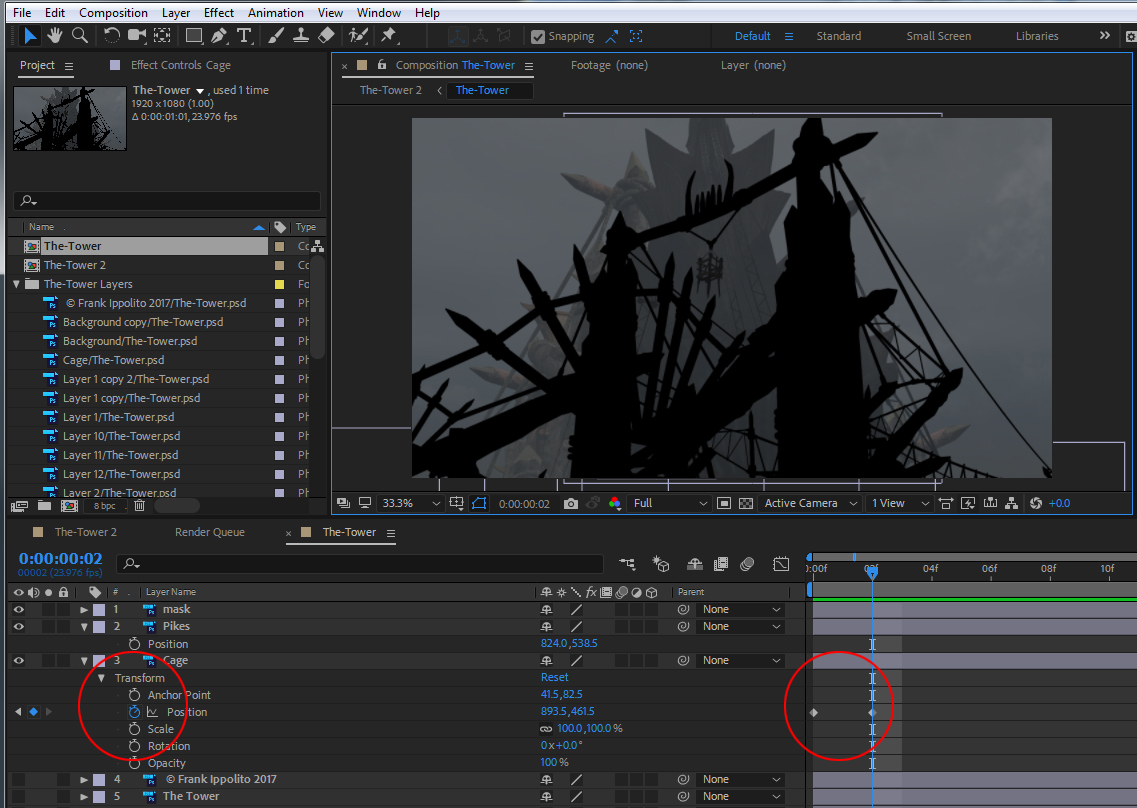Viewport: 1137px width, 808px height.
Task: Switch to the Small Screen workspace
Action: pyautogui.click(x=938, y=36)
